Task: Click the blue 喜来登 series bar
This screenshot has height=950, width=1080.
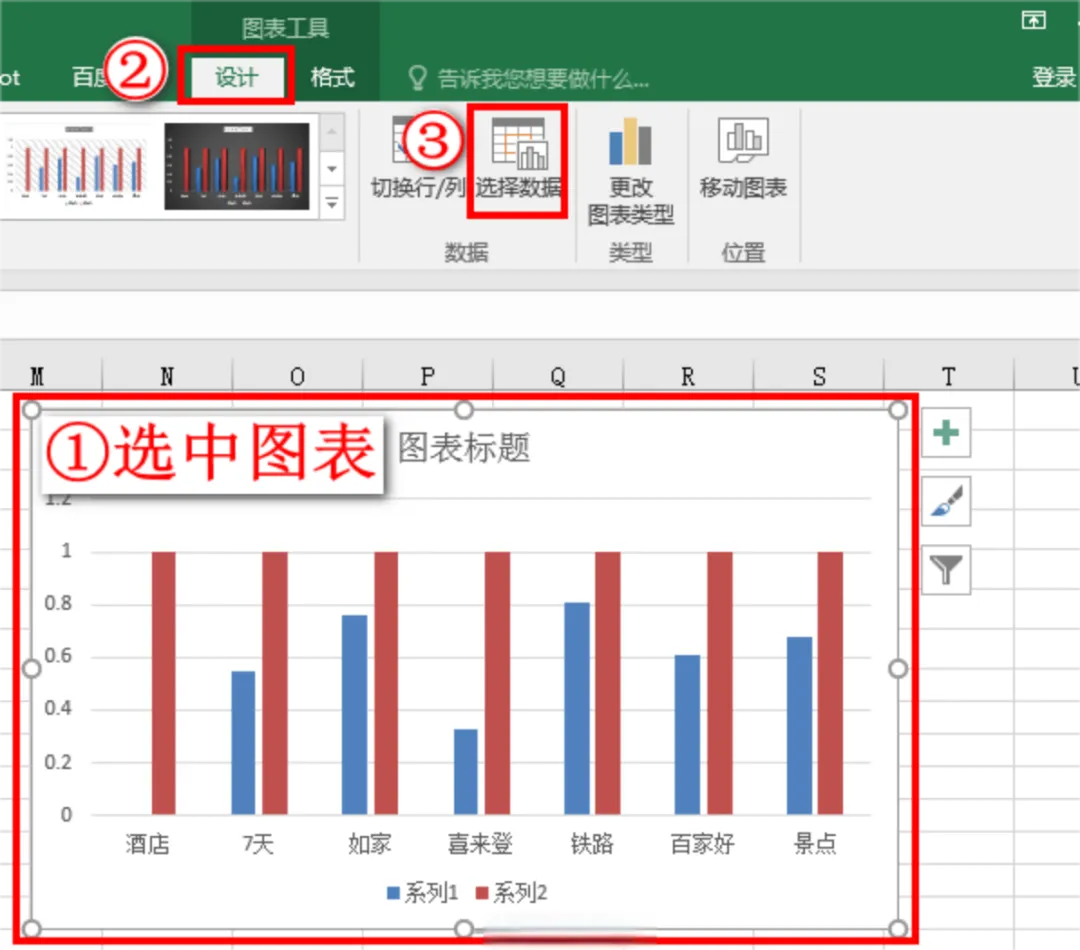Action: point(466,772)
